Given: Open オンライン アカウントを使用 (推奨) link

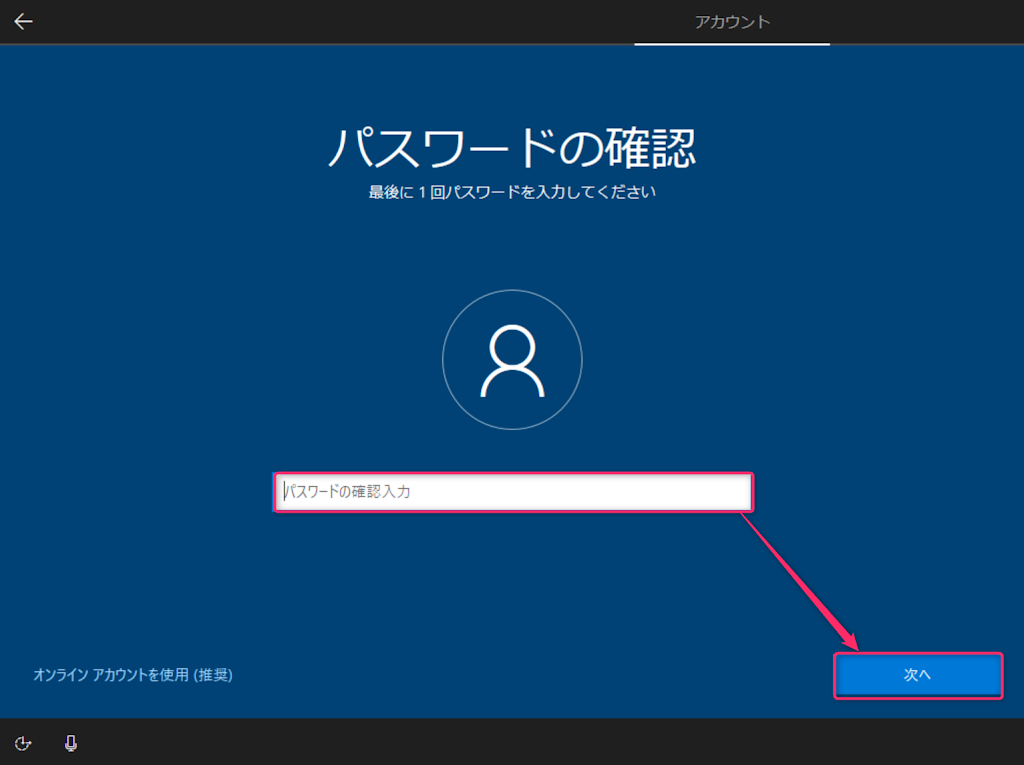Looking at the screenshot, I should point(133,675).
